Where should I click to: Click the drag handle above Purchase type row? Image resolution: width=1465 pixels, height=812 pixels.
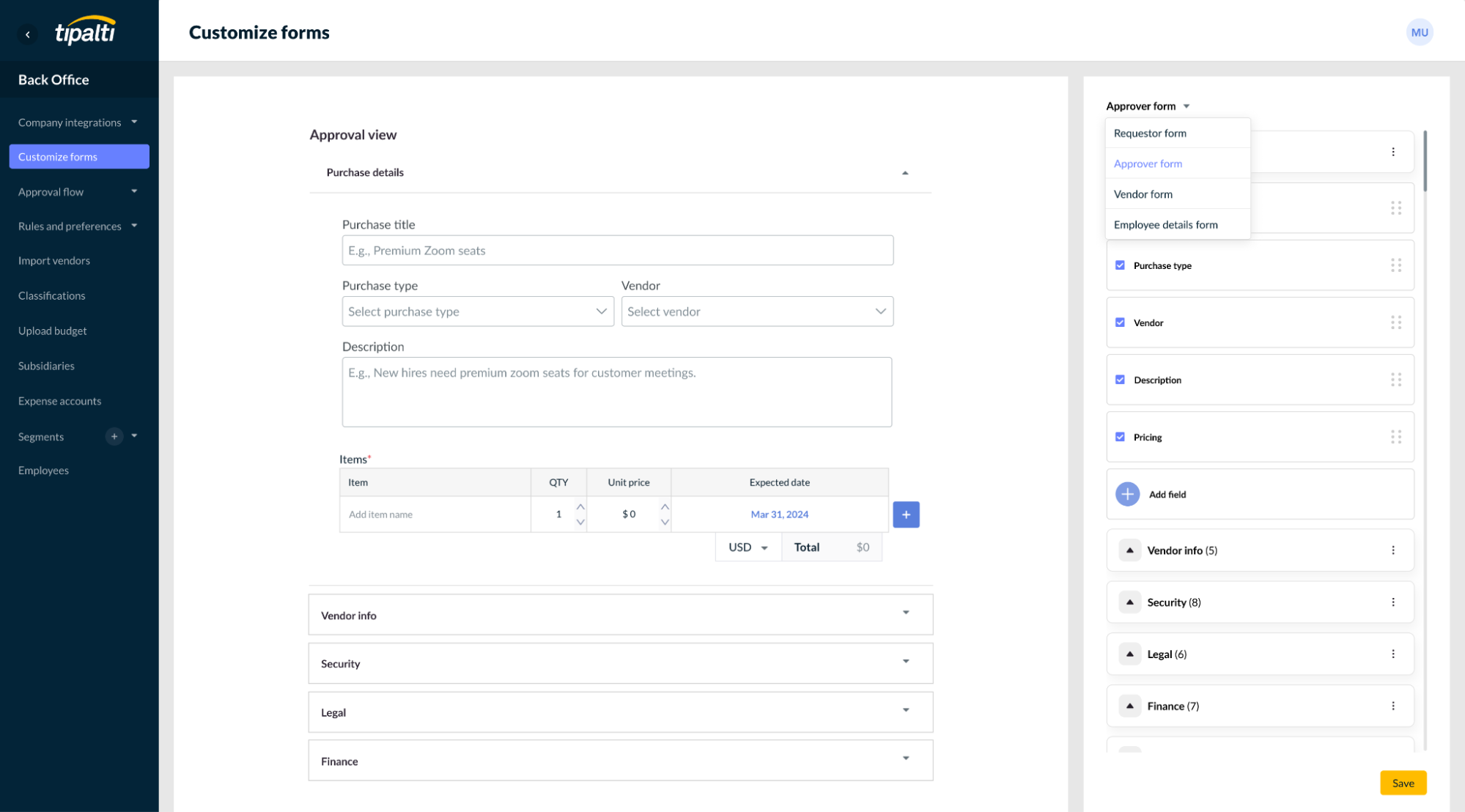1396,208
